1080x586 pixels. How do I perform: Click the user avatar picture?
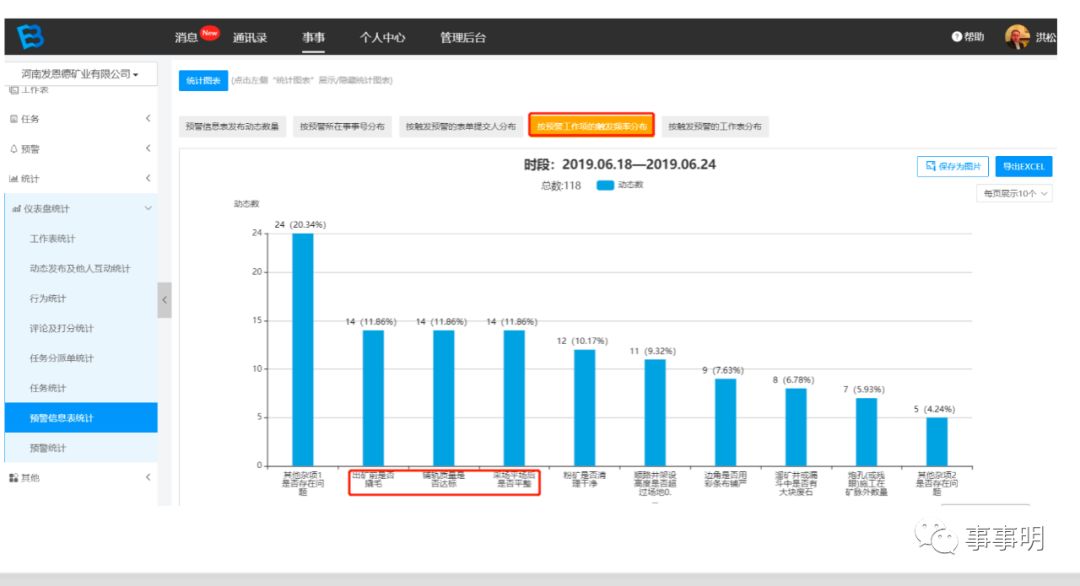(1016, 37)
